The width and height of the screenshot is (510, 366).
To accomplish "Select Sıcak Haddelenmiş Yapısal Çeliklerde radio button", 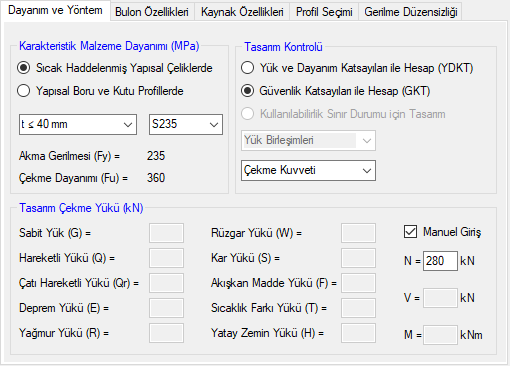I will click(115, 68).
